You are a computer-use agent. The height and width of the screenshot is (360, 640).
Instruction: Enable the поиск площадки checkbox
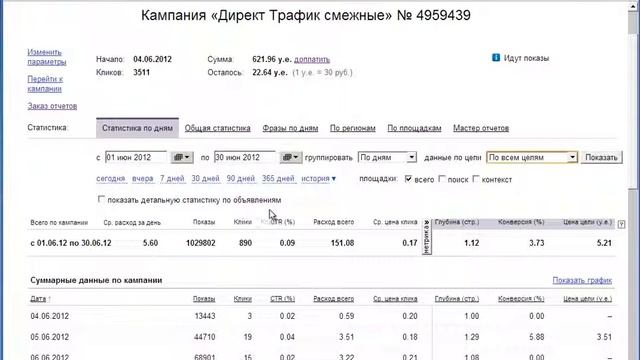pos(442,179)
